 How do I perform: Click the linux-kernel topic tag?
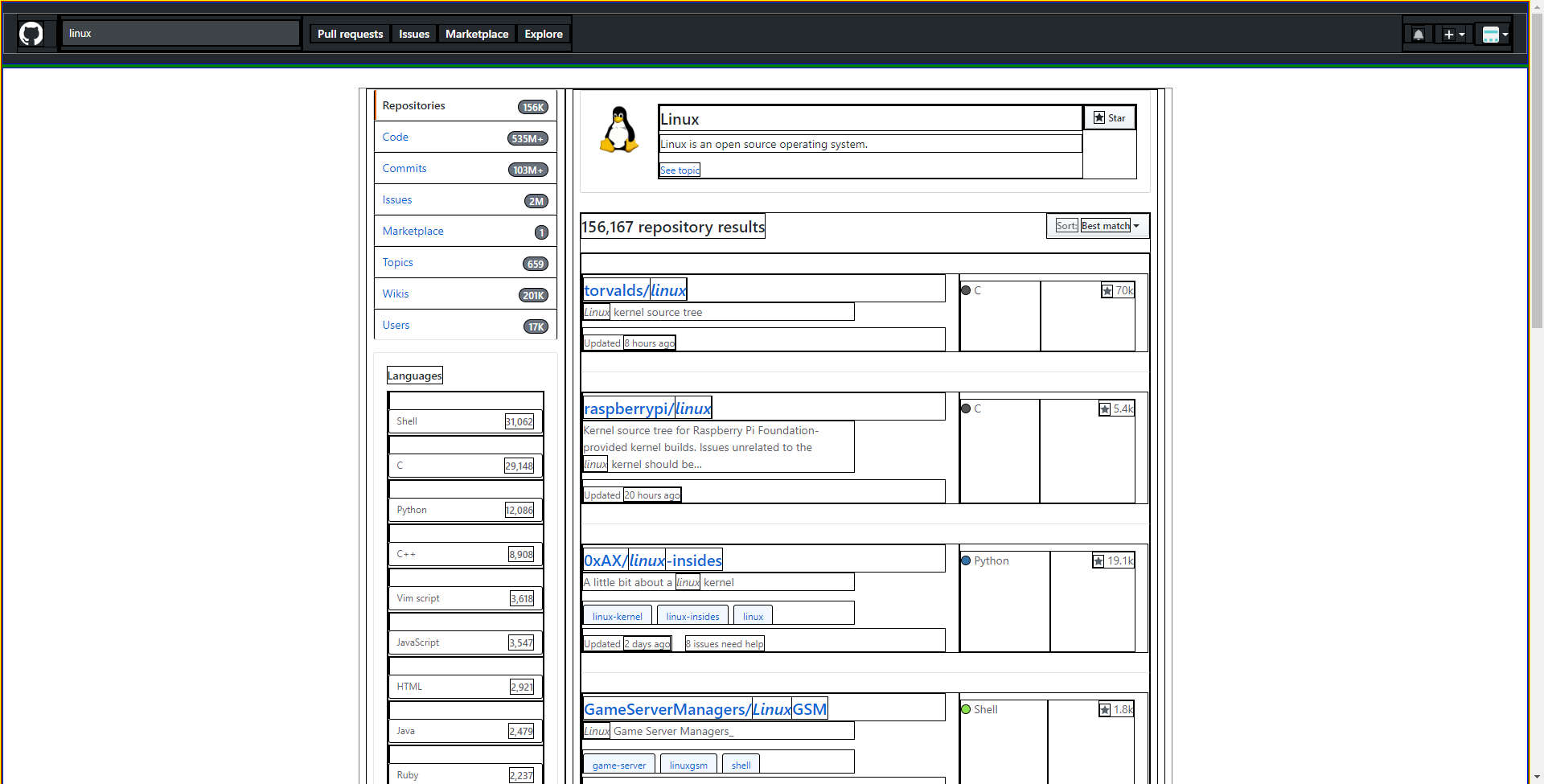(x=618, y=616)
